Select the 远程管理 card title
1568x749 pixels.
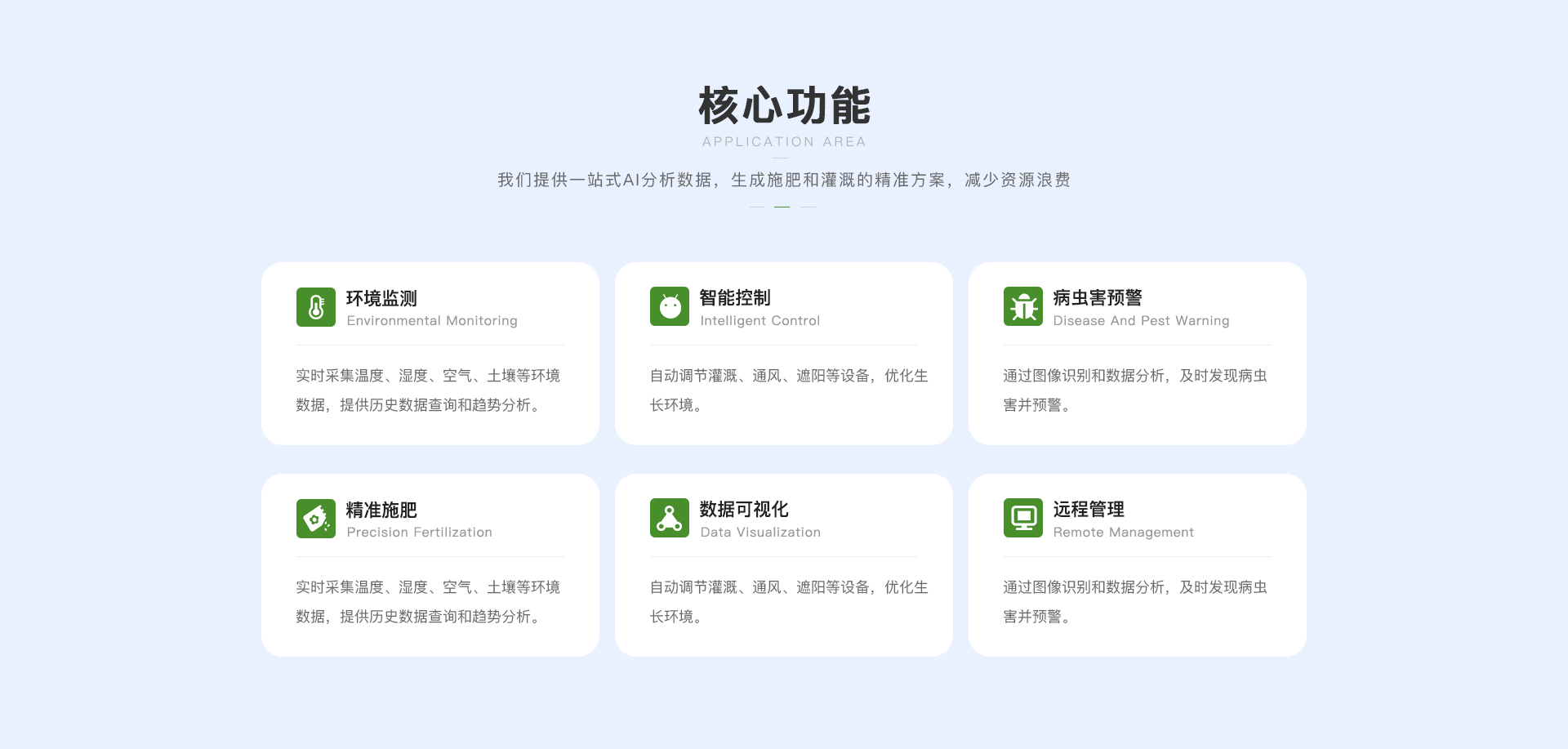point(1089,510)
